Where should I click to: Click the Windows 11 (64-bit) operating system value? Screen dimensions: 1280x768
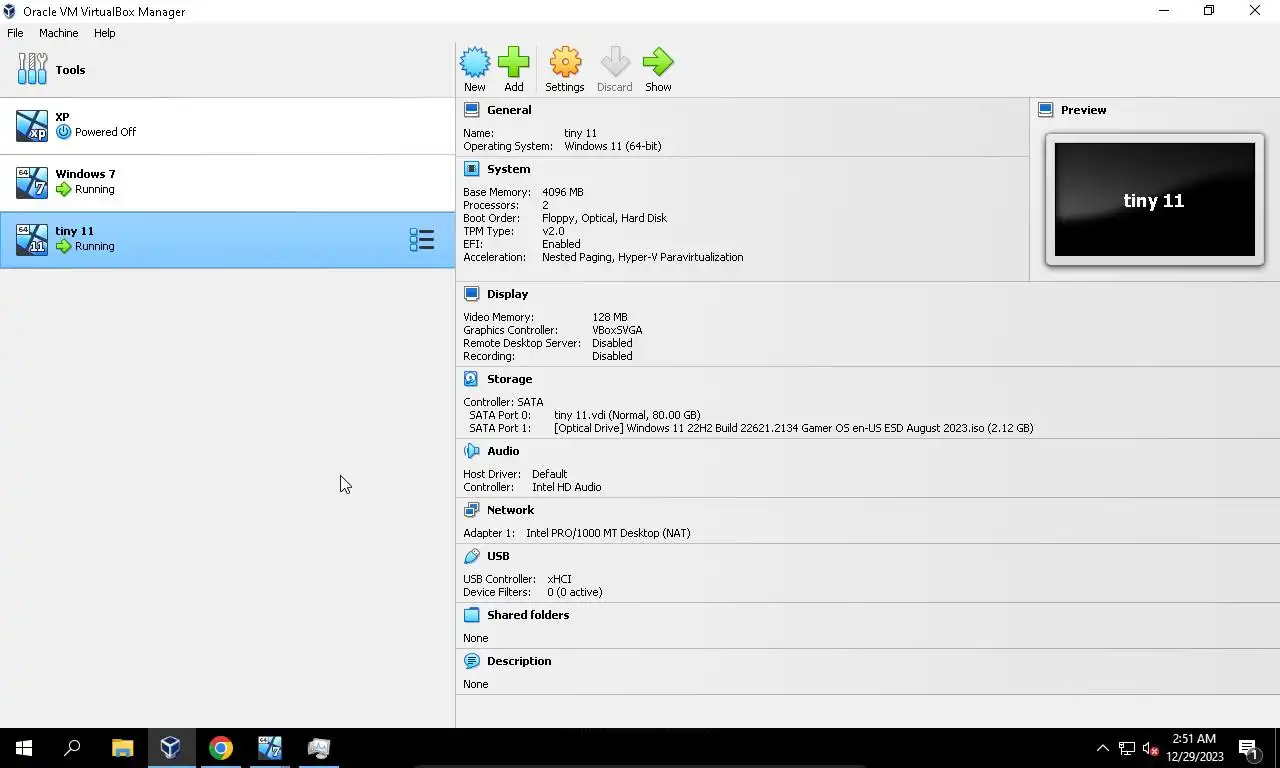[612, 146]
